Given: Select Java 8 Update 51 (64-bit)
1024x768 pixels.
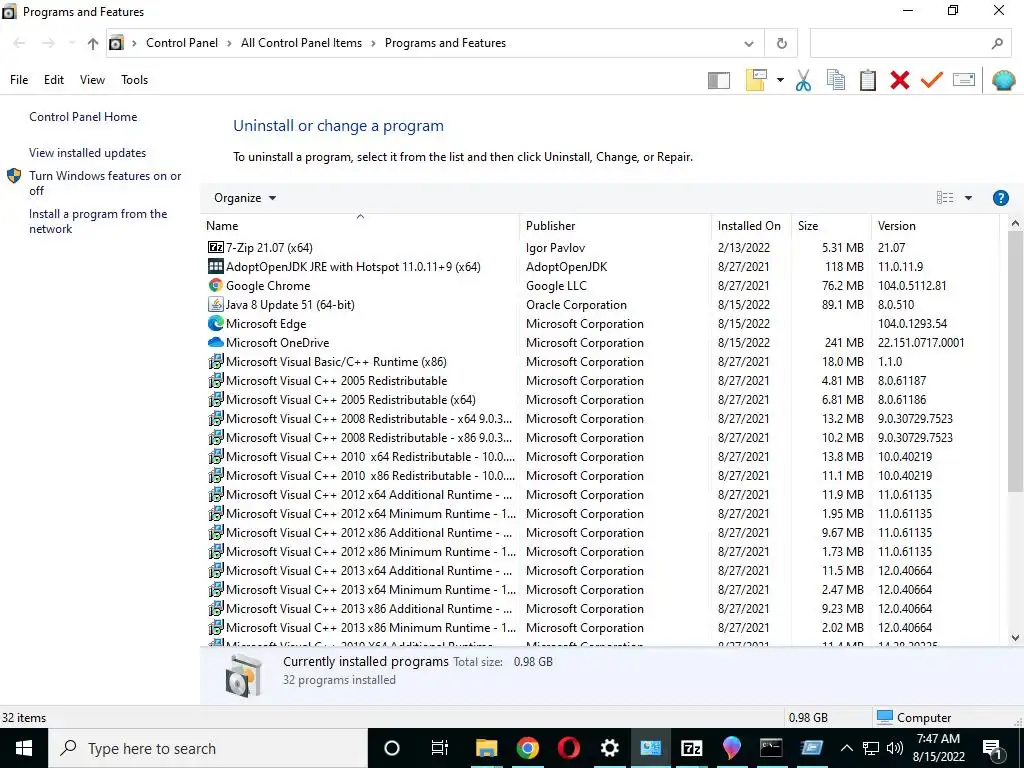Looking at the screenshot, I should 601,304.
